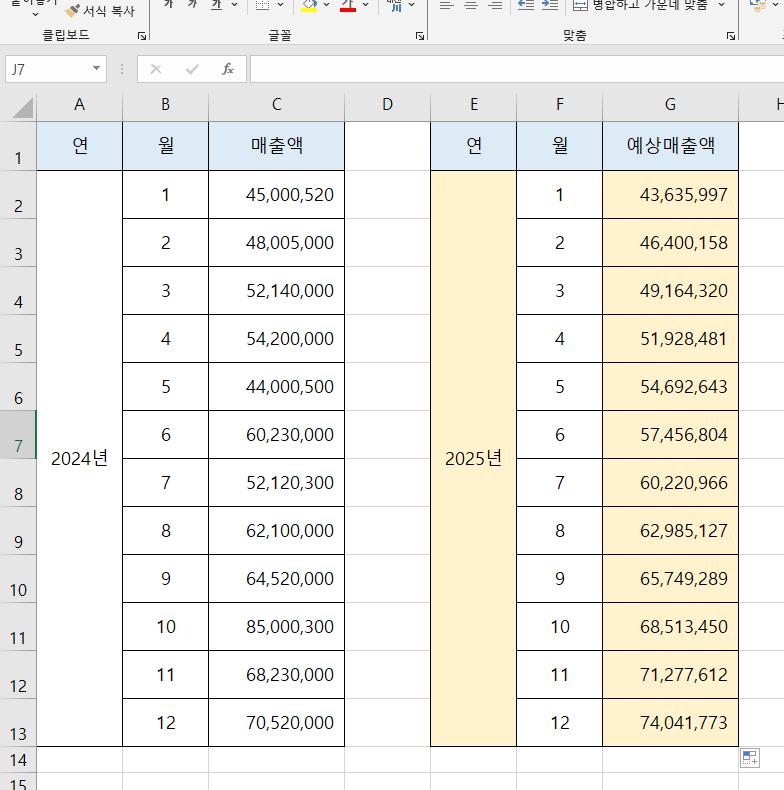Viewport: 784px width, 790px height.
Task: Click cell with value 45,000,520
Action: (277, 194)
